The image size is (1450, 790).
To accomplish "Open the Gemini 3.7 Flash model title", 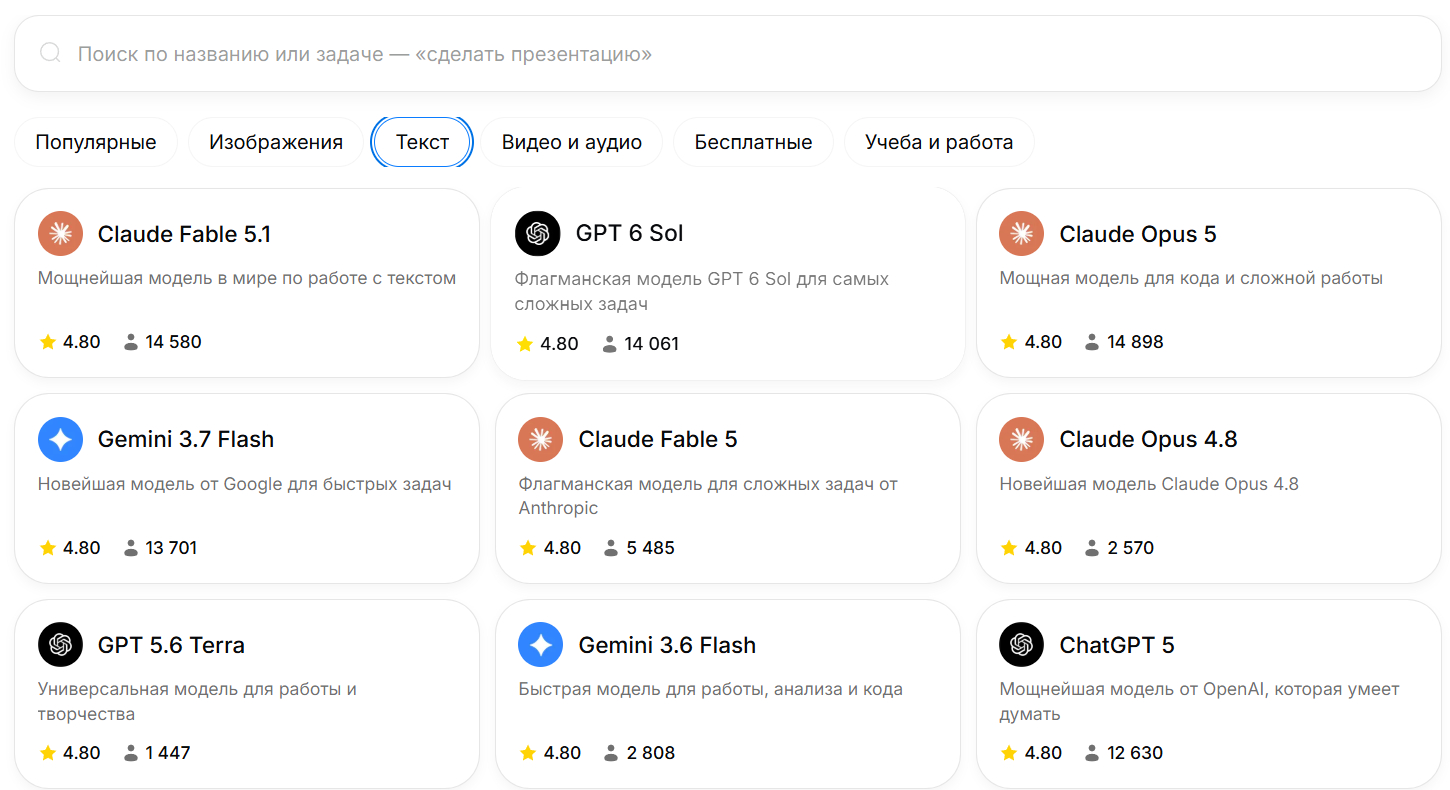I will pyautogui.click(x=186, y=439).
